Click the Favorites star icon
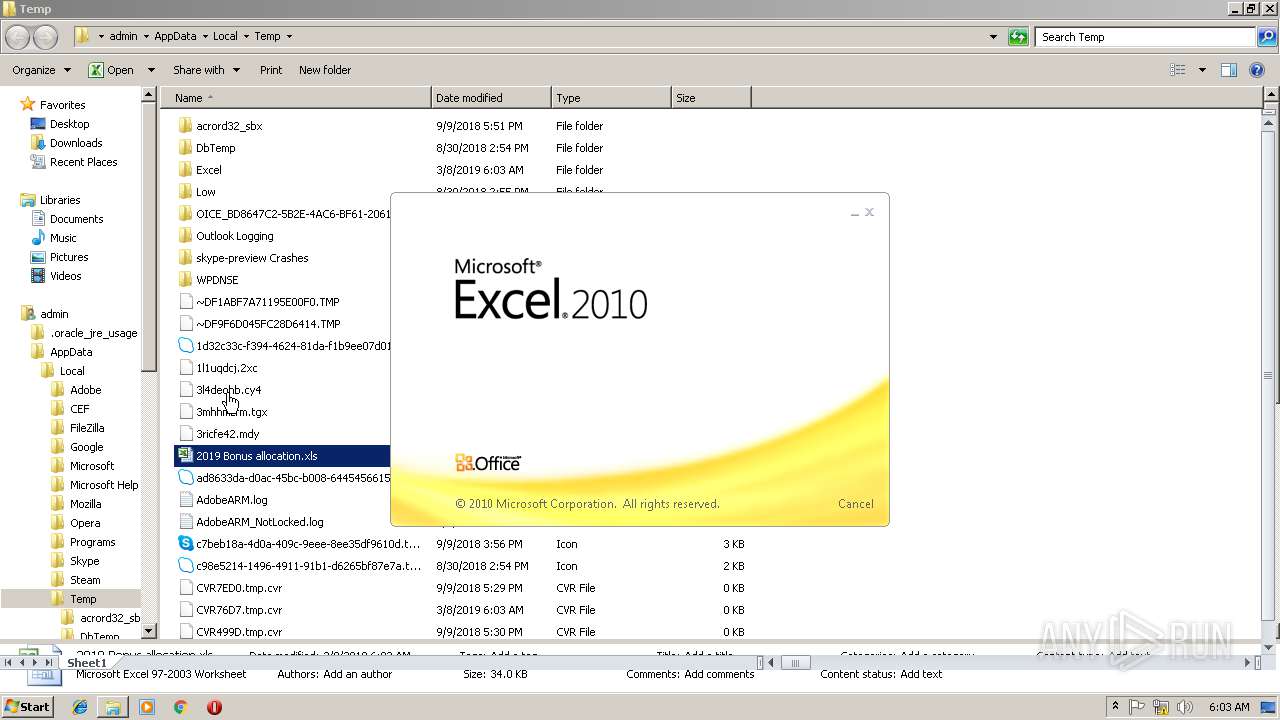 click(28, 104)
